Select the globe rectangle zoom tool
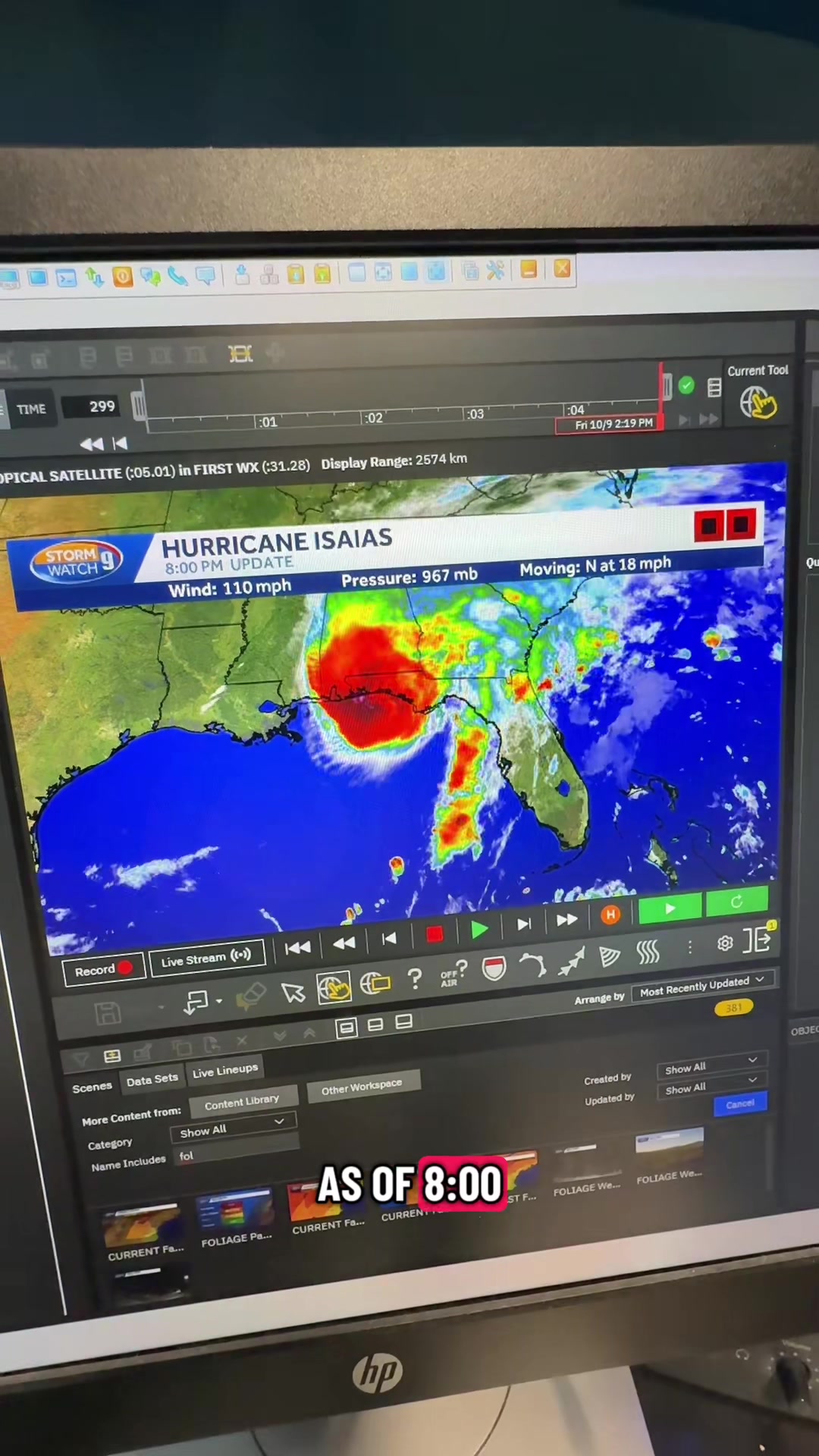Screen dimensions: 819x1456 (375, 984)
